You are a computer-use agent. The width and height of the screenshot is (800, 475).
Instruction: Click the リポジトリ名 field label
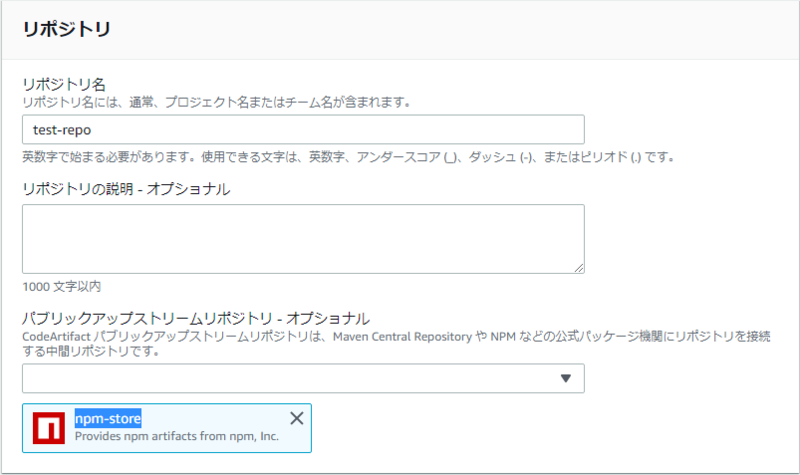[64, 84]
